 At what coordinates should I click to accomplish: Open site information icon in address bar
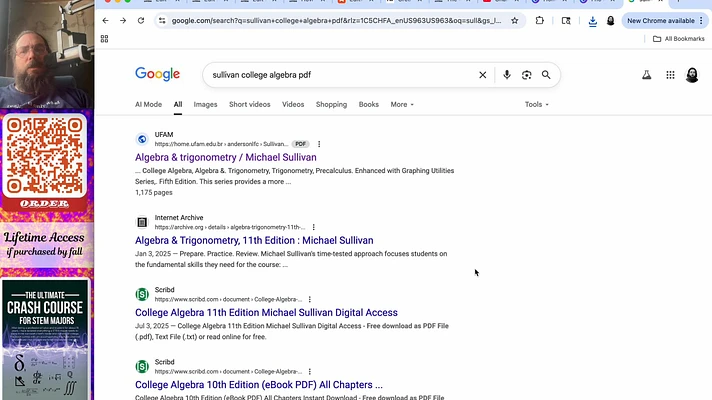point(162,20)
